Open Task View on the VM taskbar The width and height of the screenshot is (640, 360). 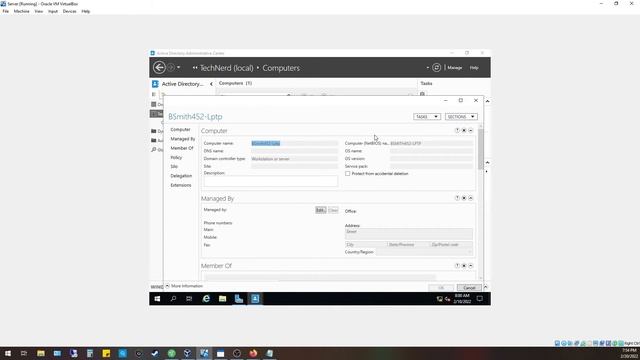[x=189, y=299]
